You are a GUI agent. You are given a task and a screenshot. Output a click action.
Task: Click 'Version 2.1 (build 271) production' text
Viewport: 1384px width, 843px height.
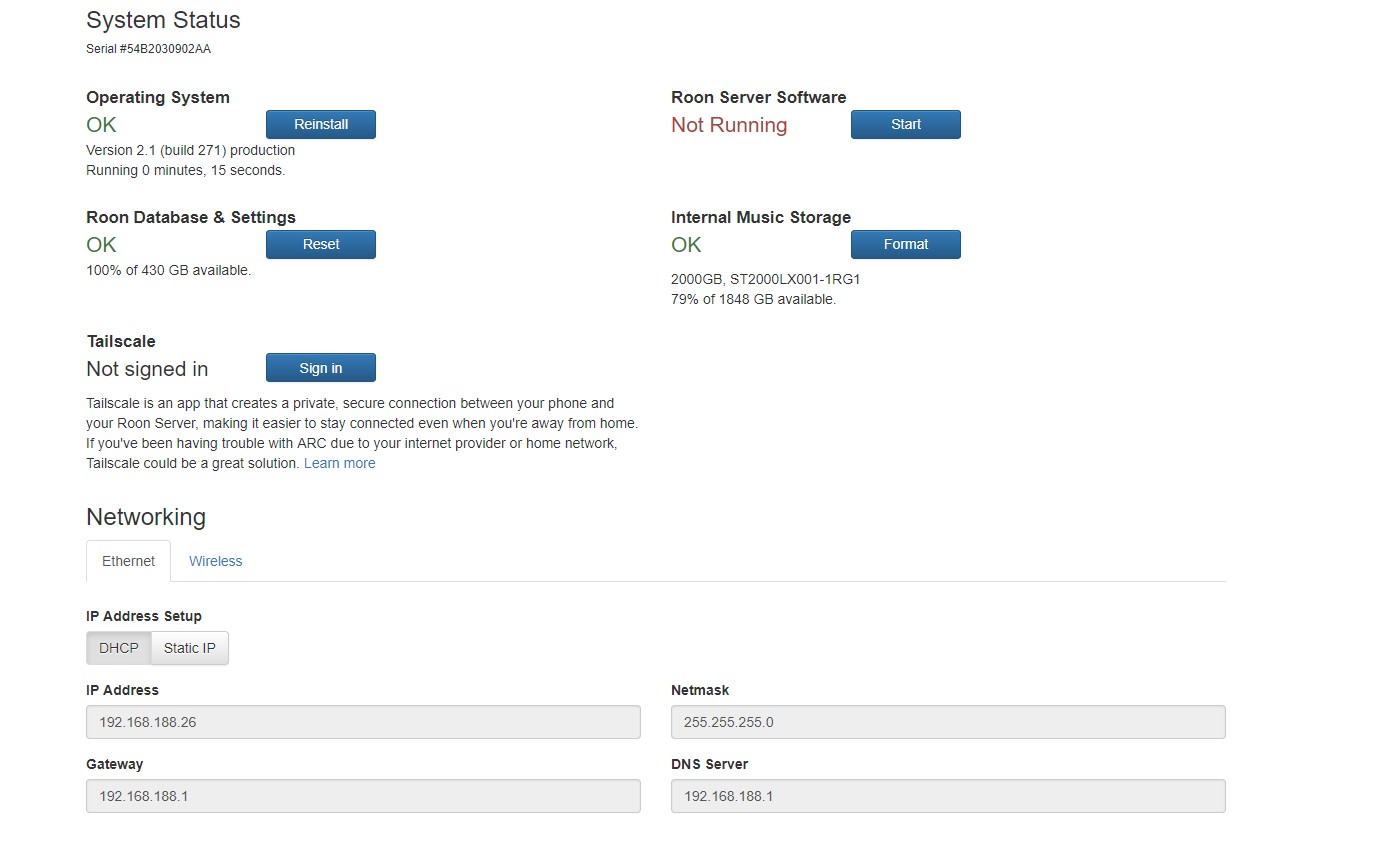191,150
